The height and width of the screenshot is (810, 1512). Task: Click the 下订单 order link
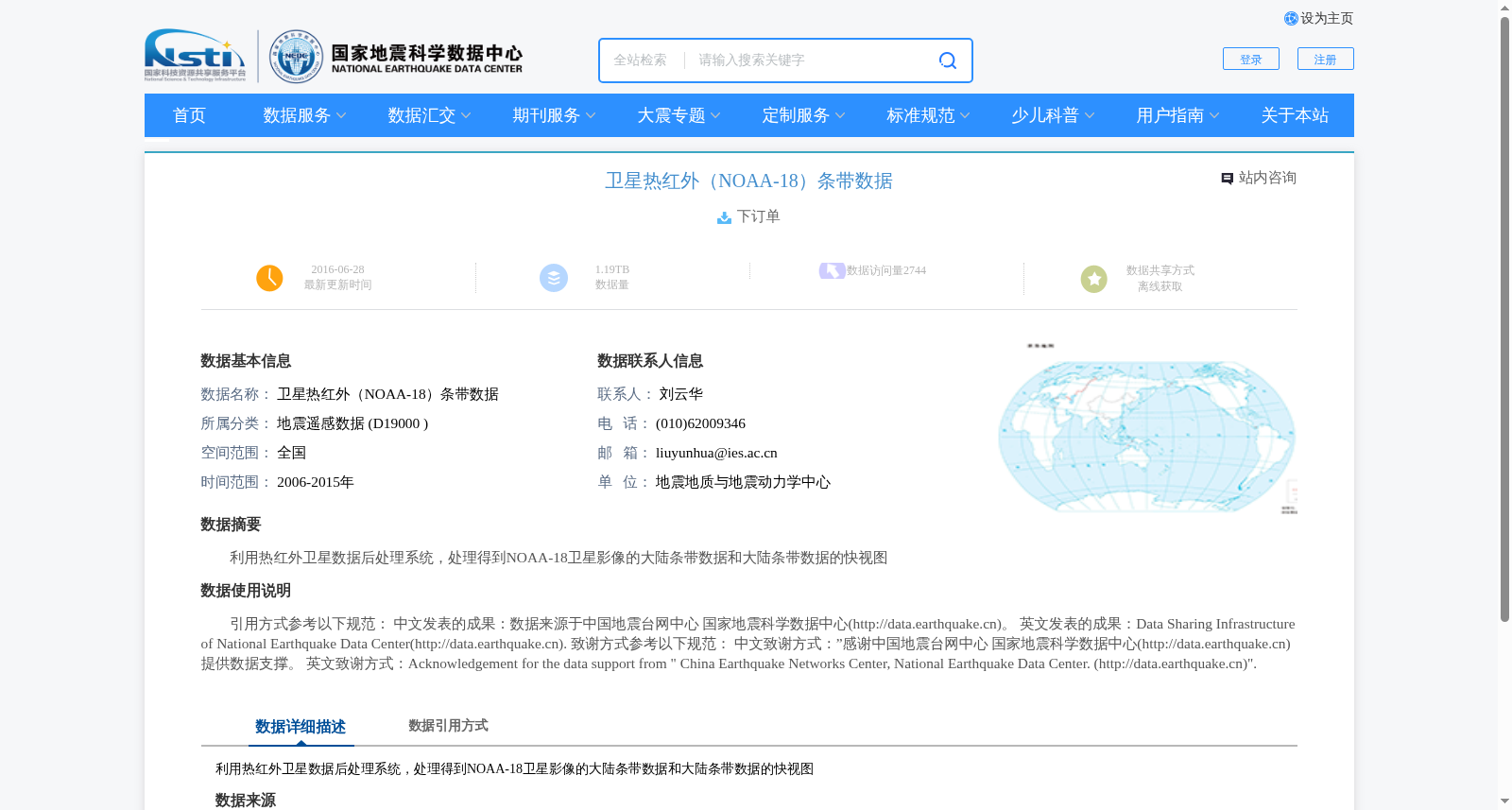758,216
